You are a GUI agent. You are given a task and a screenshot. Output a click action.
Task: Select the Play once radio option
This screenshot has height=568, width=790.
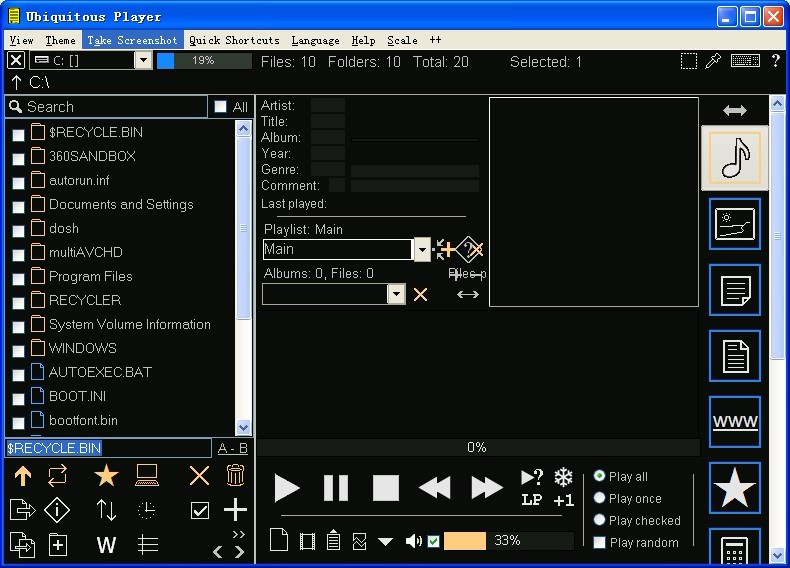(600, 498)
